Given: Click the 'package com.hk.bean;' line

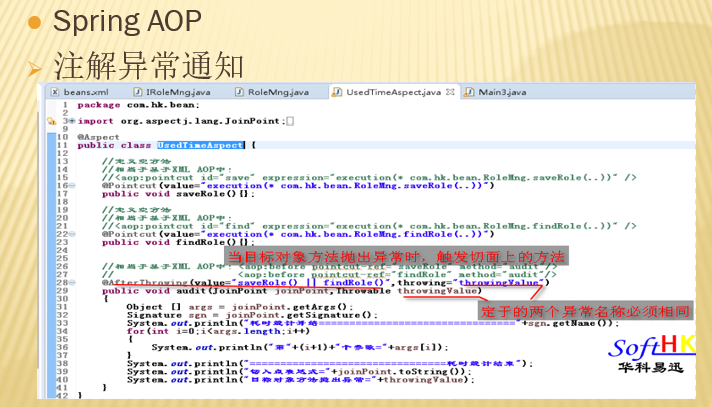Looking at the screenshot, I should [x=138, y=105].
